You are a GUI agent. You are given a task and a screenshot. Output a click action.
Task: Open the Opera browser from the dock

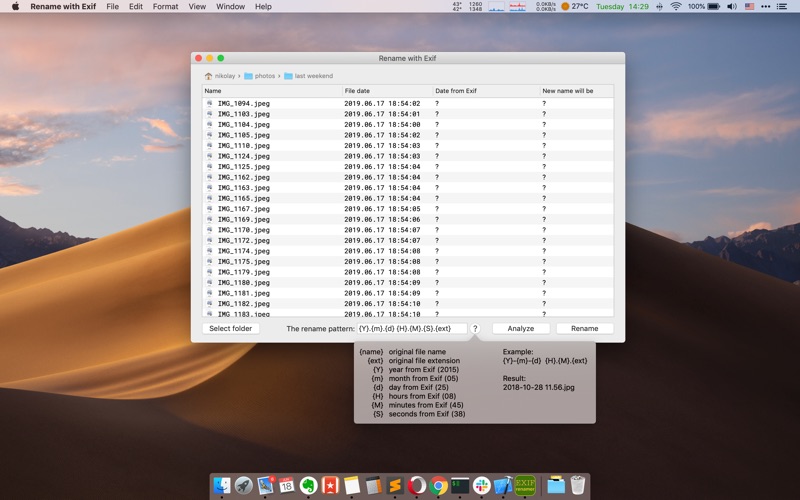(417, 485)
